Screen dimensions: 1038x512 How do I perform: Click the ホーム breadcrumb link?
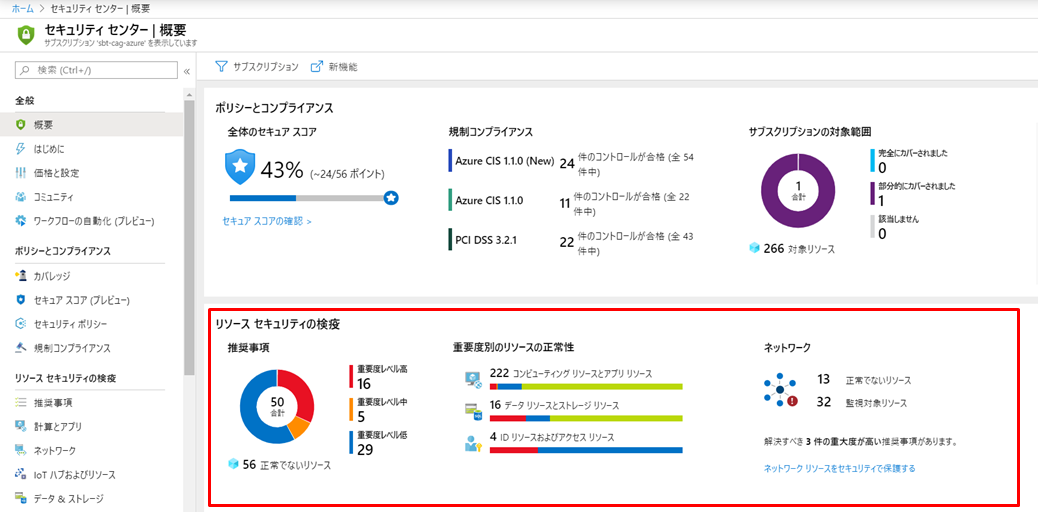click(x=23, y=10)
